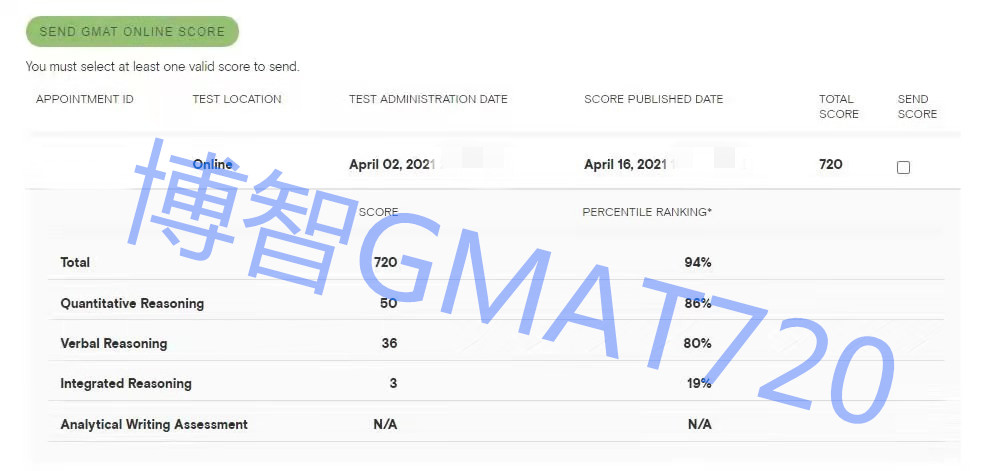Select the Analytical Writing Assessment row label
The width and height of the screenshot is (988, 471).
tap(154, 424)
